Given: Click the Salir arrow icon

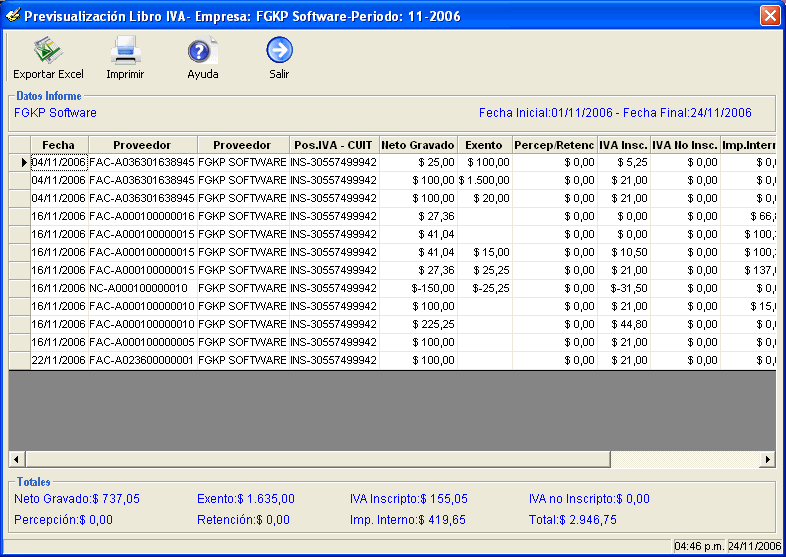Looking at the screenshot, I should [x=279, y=50].
